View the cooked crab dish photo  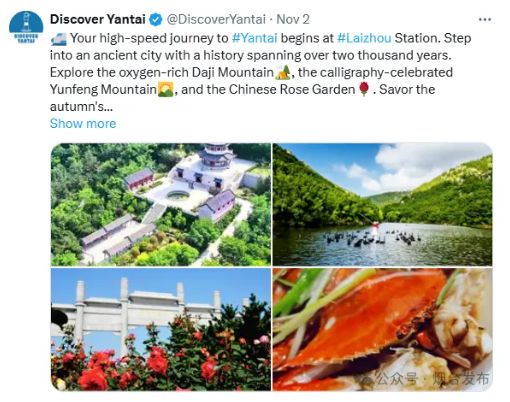click(382, 329)
